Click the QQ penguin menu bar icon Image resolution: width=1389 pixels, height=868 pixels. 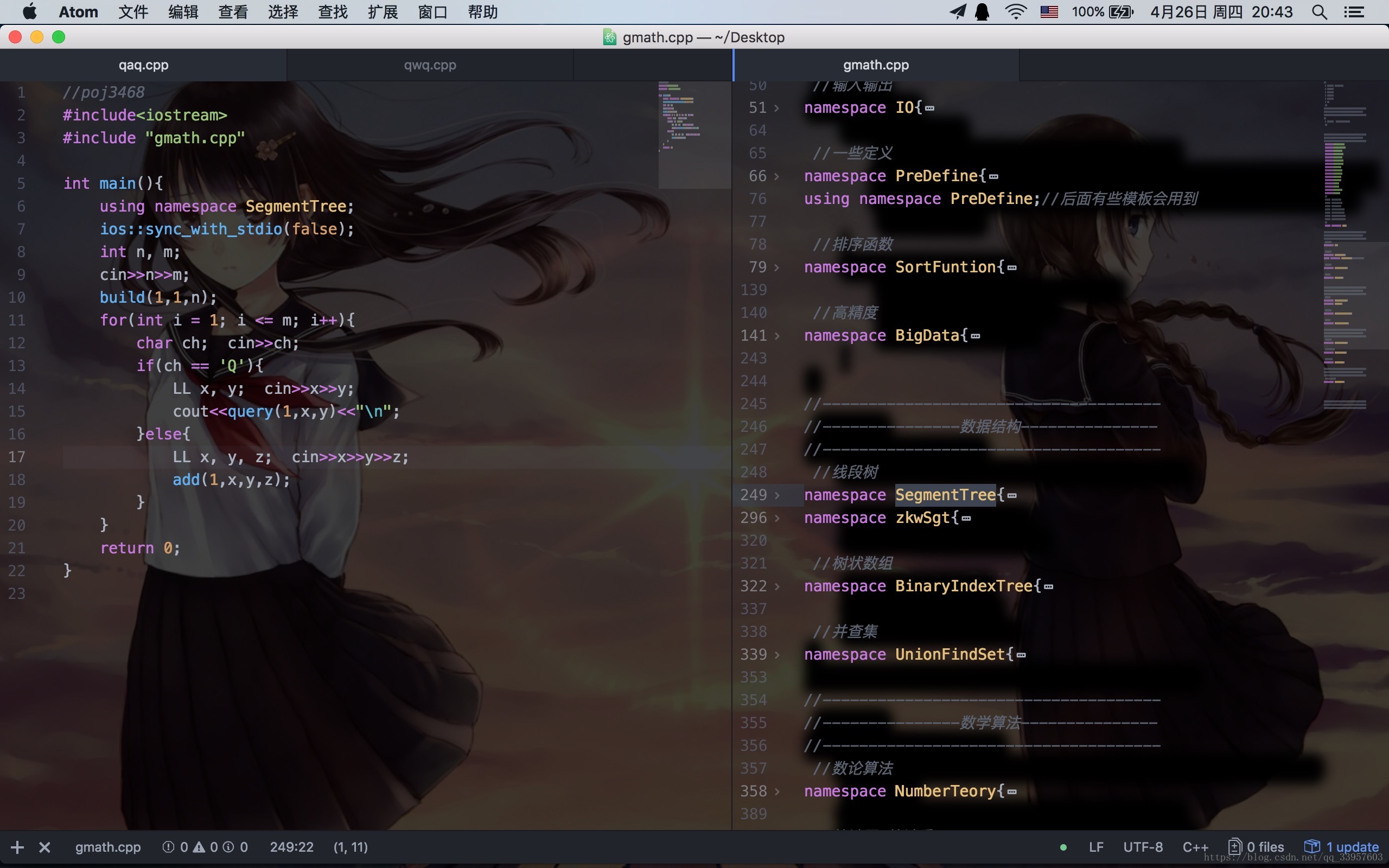[982, 12]
